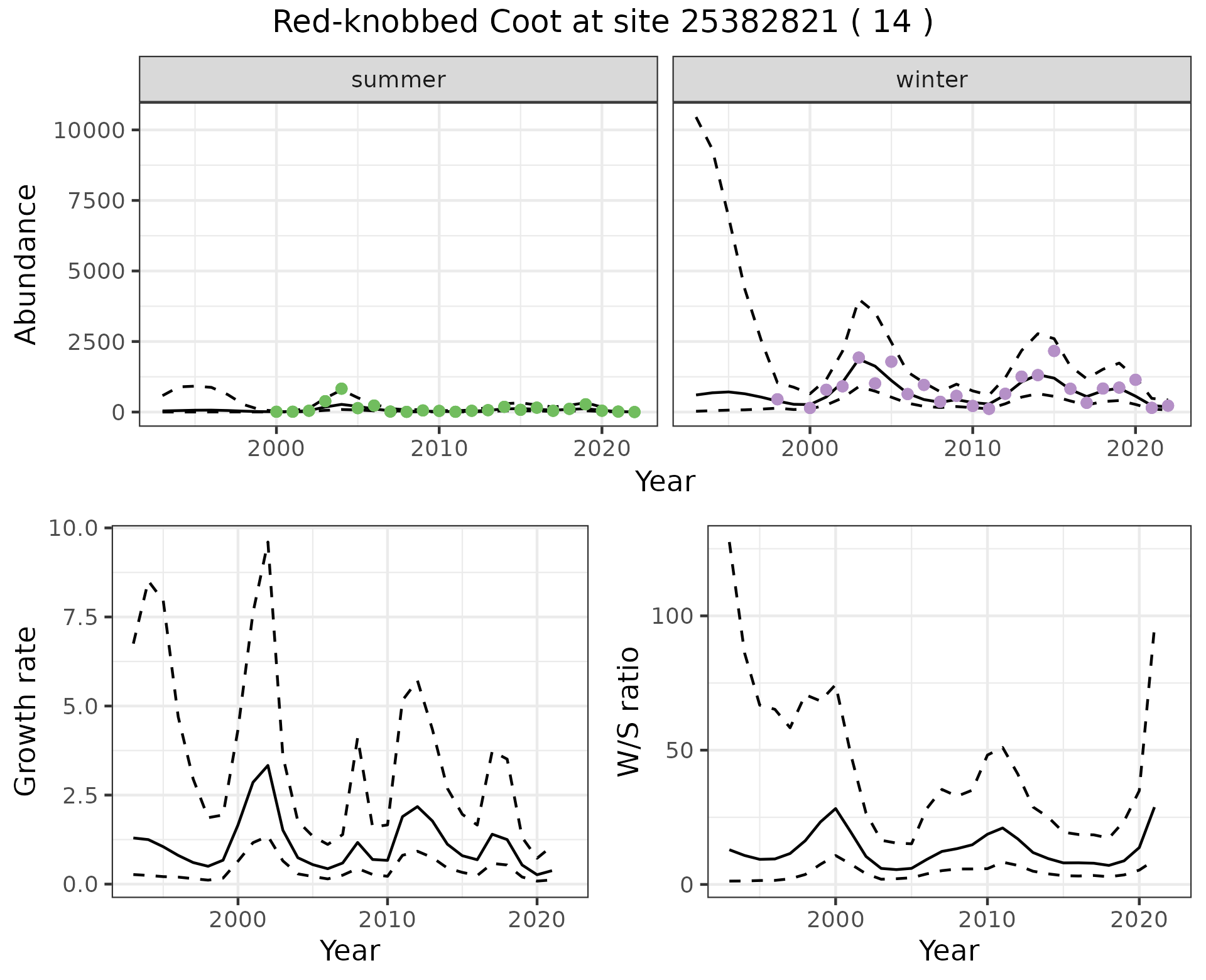Click the W/S ratio y-axis label
1206x980 pixels.
pos(628,712)
